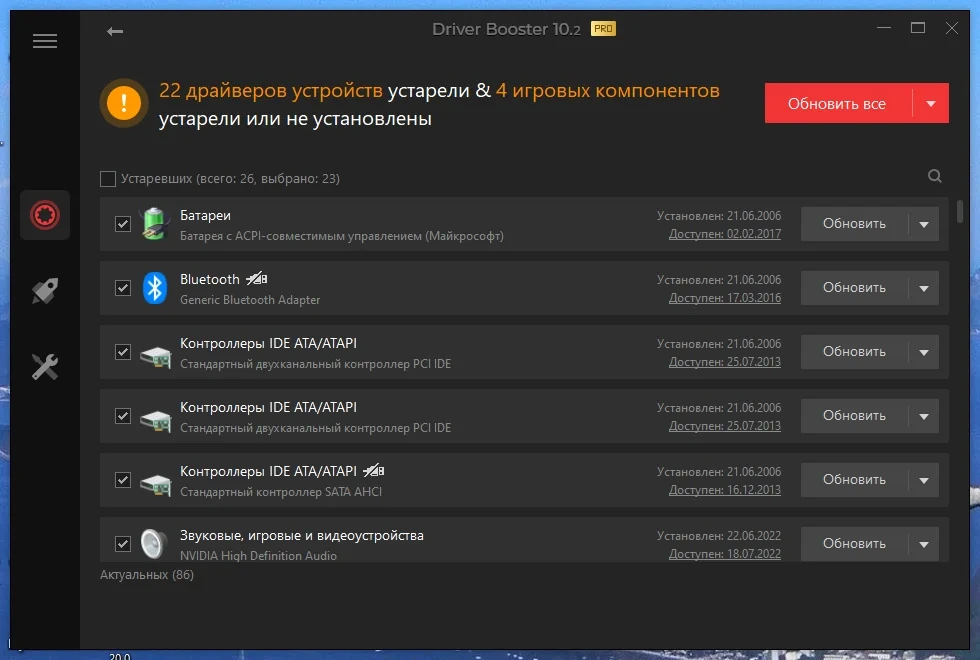Click the driver list scrollbar thumb
Image resolution: width=980 pixels, height=660 pixels.
tap(959, 211)
